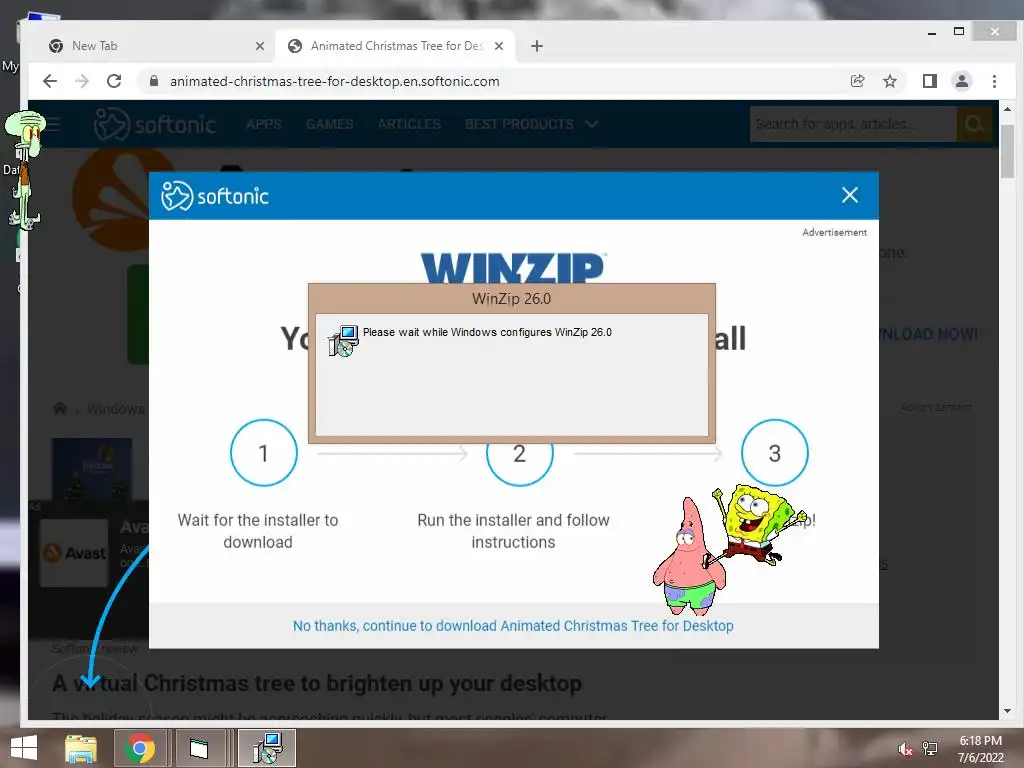Click the white window taskbar icon
Viewport: 1024px width, 768px height.
(199, 748)
